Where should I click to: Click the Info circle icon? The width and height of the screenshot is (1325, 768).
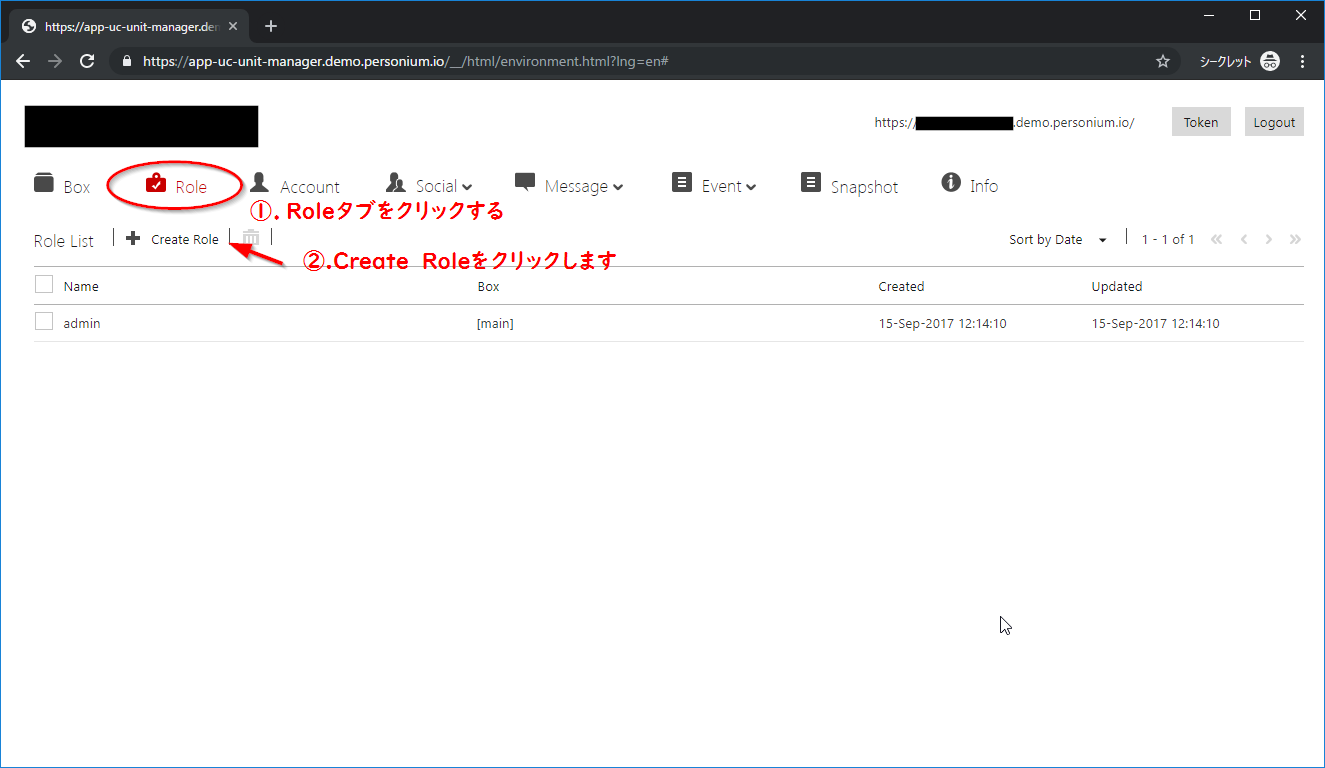pos(951,182)
